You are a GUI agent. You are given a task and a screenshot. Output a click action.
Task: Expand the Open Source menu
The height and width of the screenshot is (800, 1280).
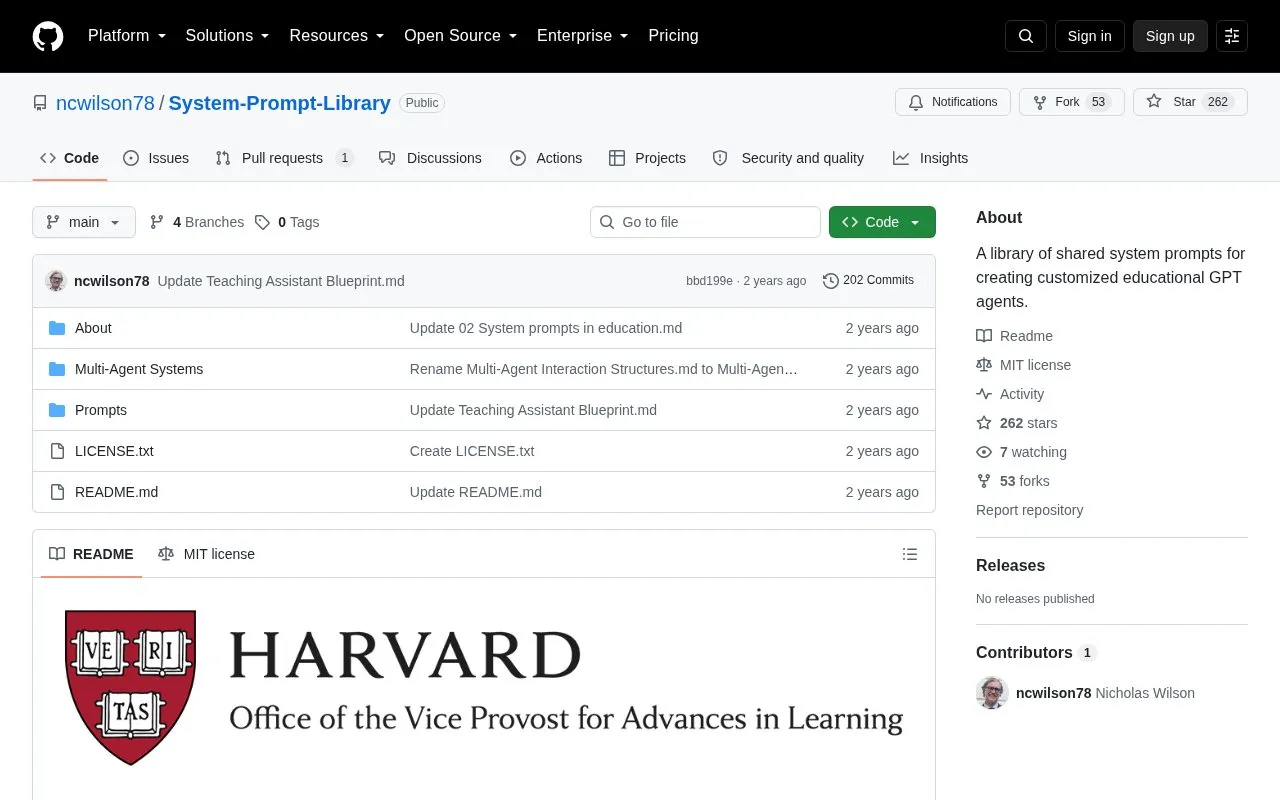pyautogui.click(x=461, y=36)
